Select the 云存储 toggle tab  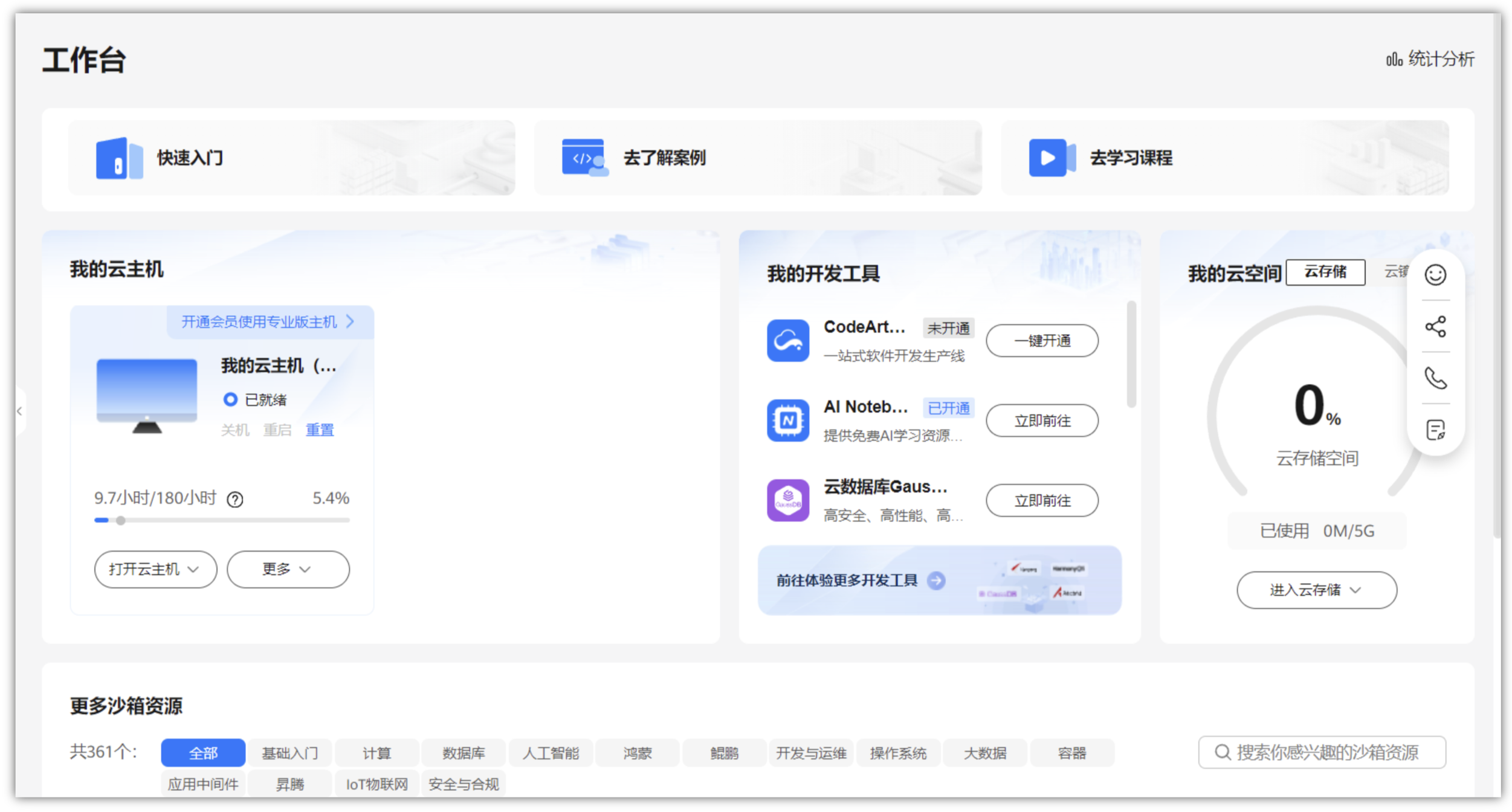[1325, 272]
